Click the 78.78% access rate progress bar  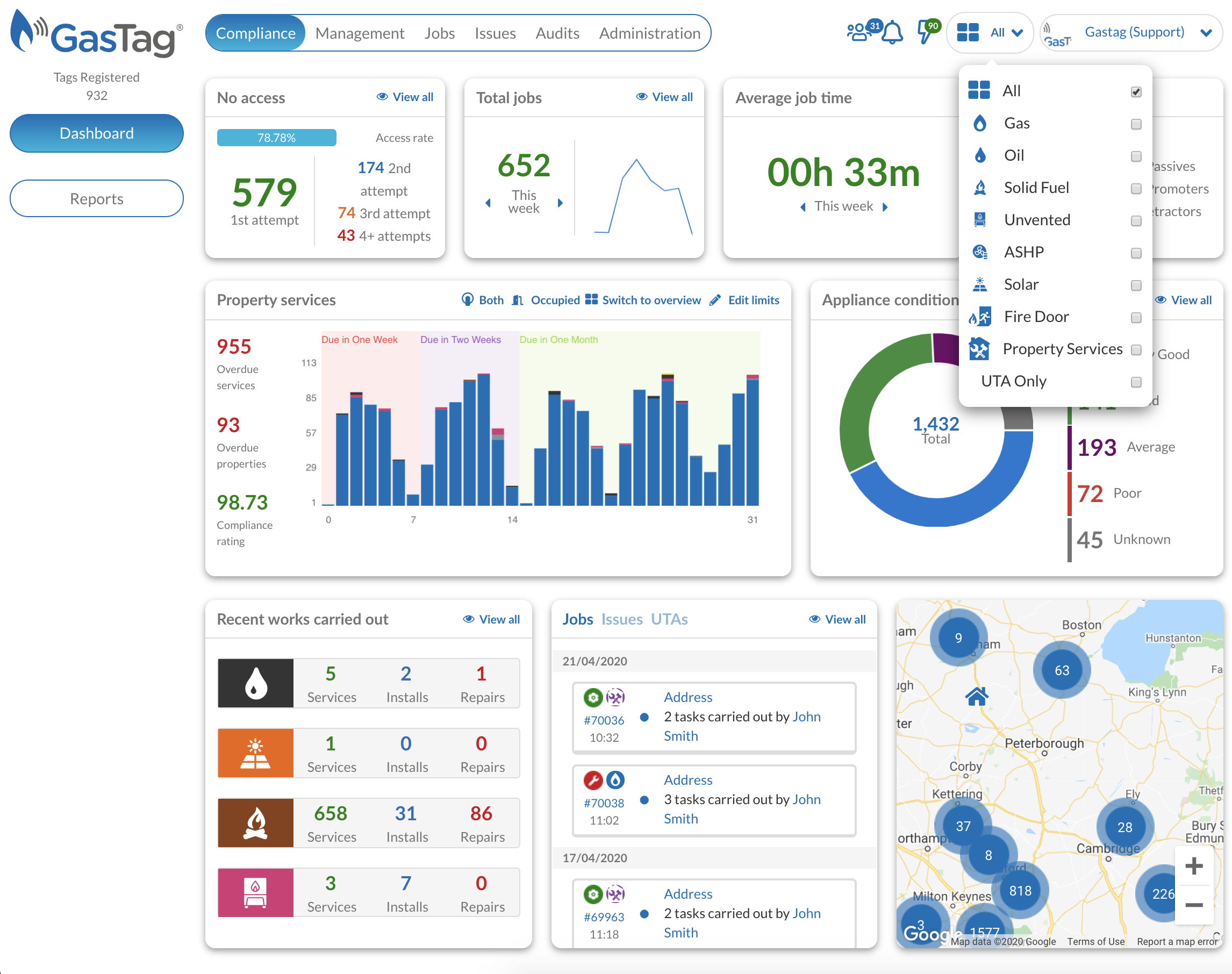pyautogui.click(x=276, y=138)
